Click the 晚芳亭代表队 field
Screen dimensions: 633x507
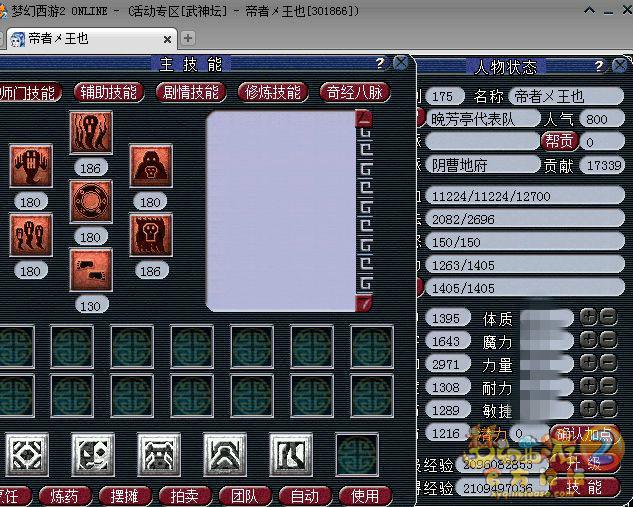coord(483,119)
